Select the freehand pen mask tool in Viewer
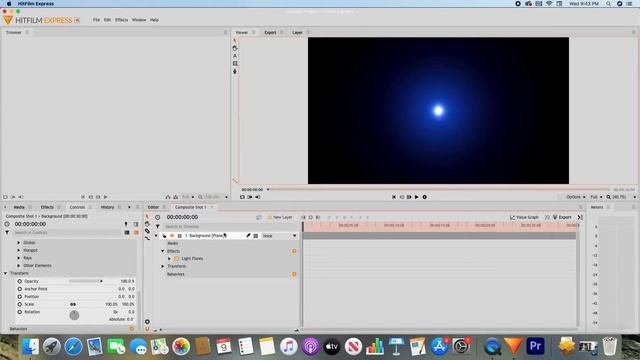This screenshot has width=640, height=360. [x=235, y=71]
